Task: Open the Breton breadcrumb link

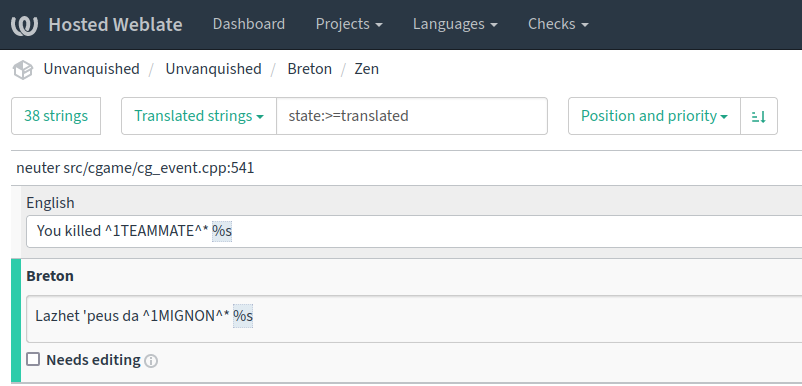Action: point(309,69)
